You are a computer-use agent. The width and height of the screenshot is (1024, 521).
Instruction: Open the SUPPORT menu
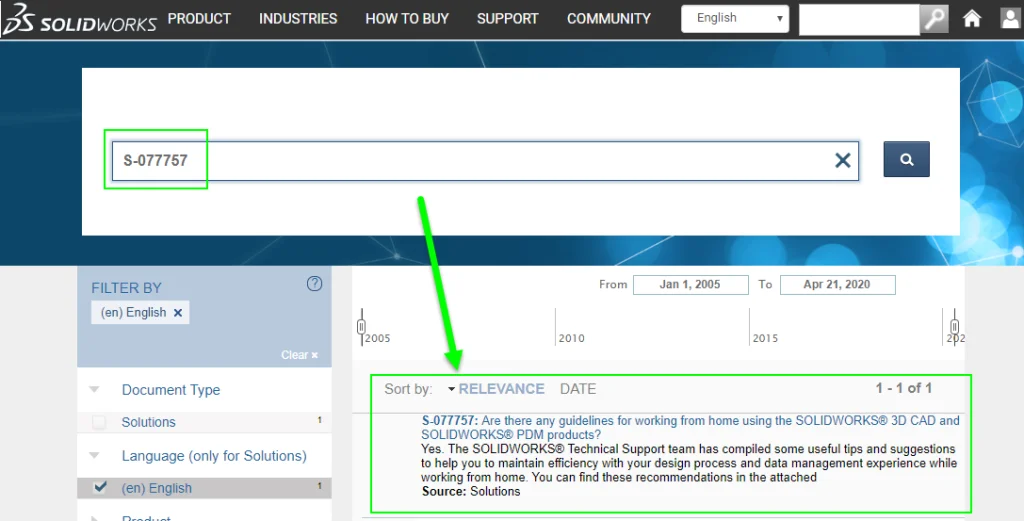(507, 19)
